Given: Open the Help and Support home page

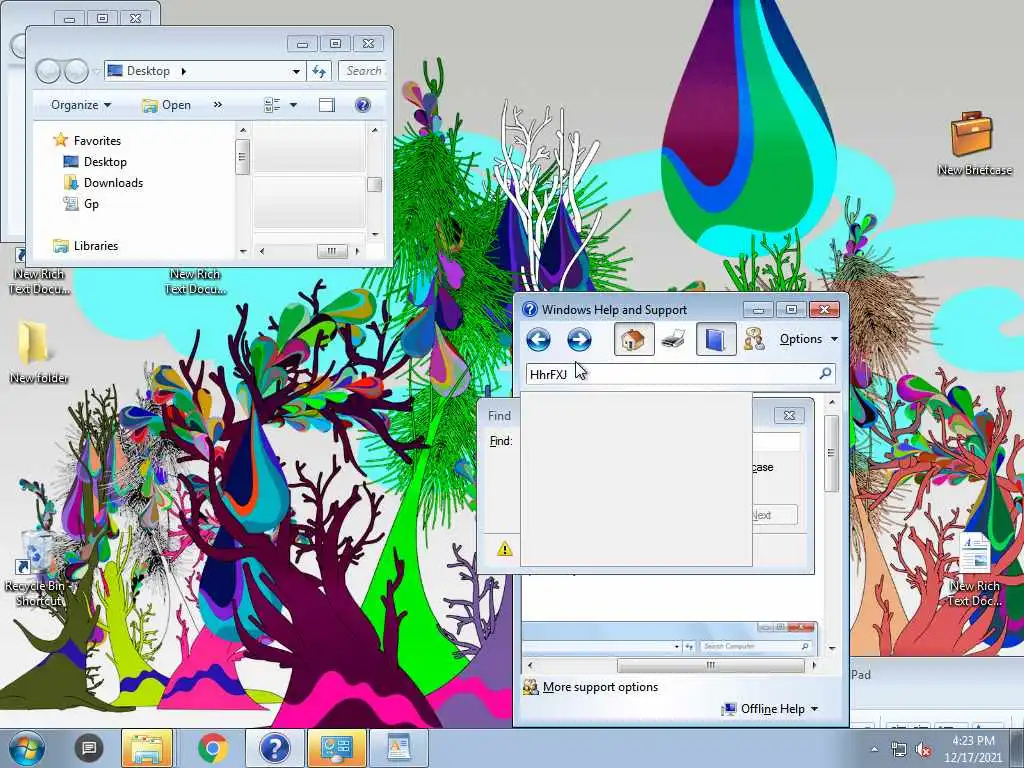Looking at the screenshot, I should (x=633, y=340).
